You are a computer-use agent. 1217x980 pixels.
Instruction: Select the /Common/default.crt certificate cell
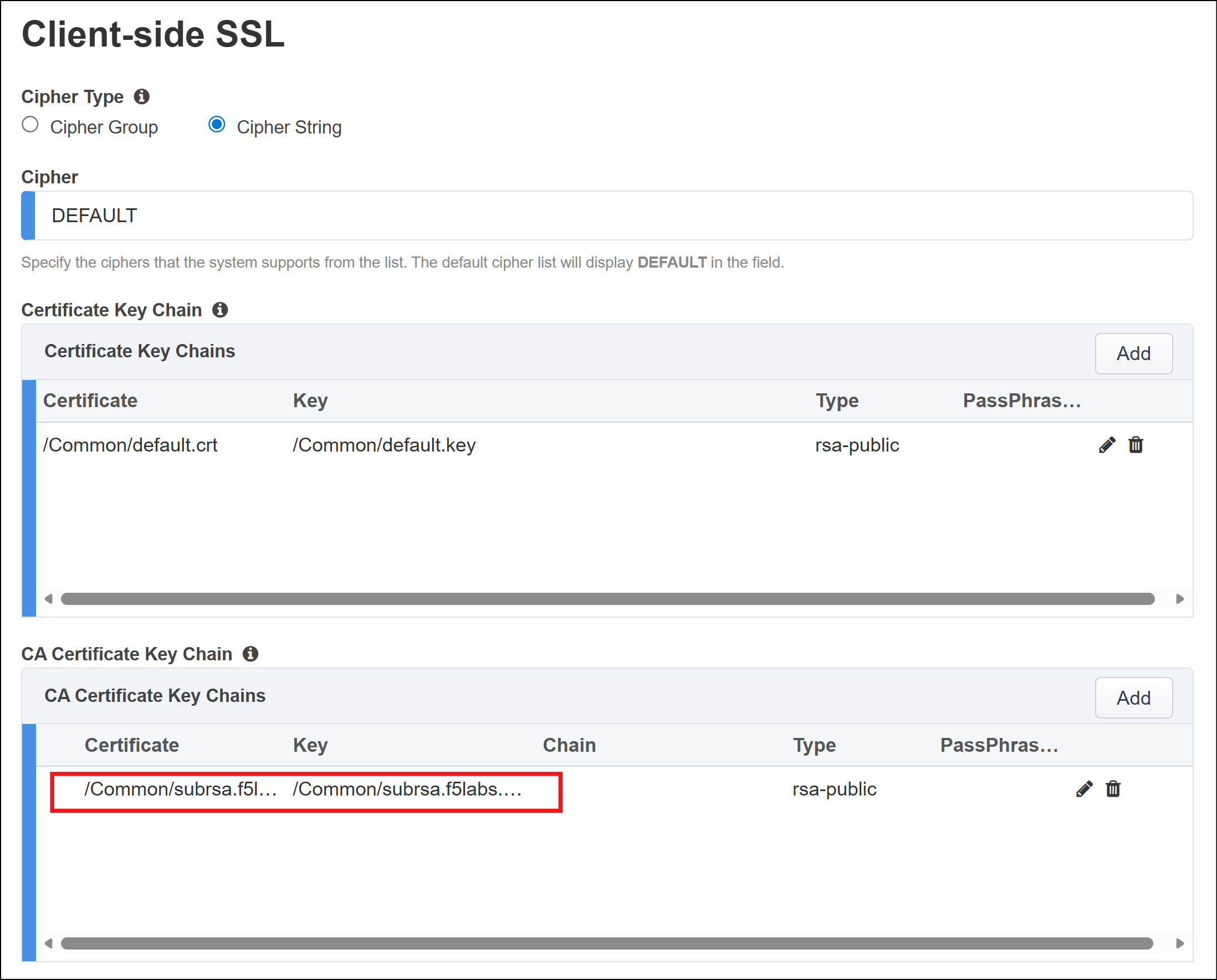130,445
